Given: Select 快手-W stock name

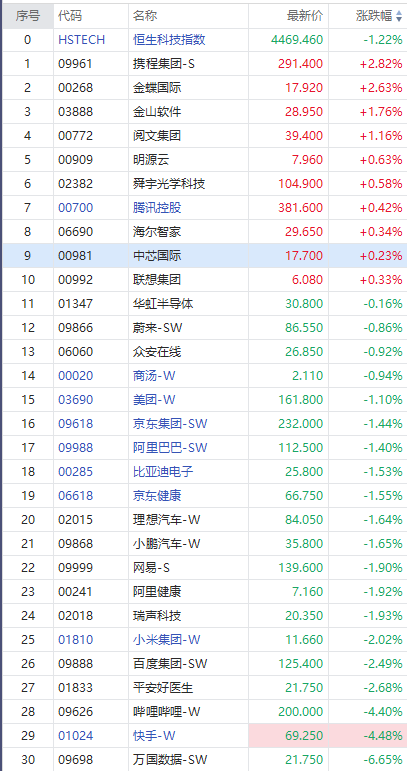Looking at the screenshot, I should coord(154,736).
